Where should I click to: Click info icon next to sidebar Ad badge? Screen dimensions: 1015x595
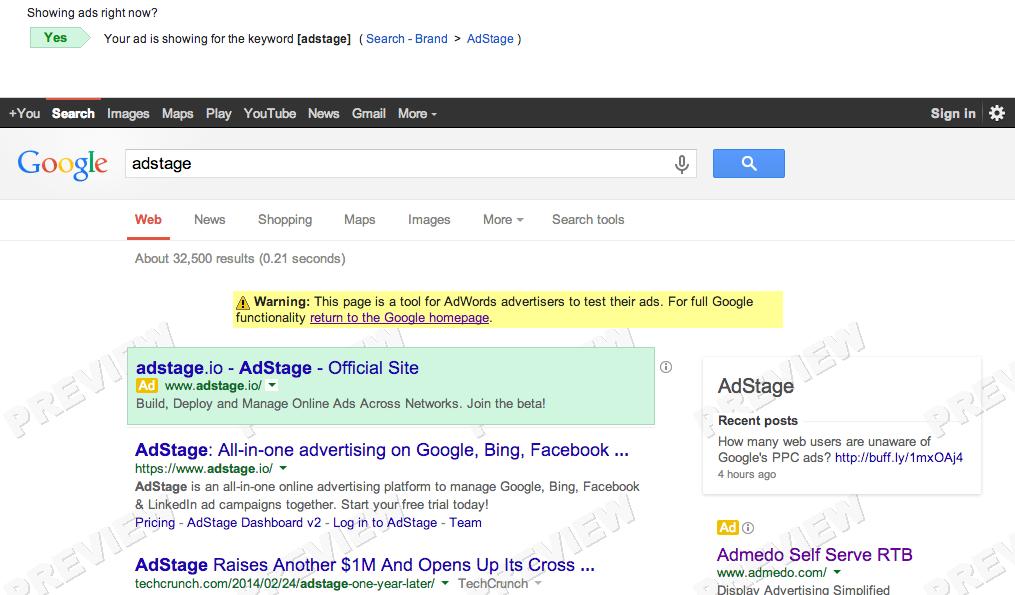[x=748, y=528]
